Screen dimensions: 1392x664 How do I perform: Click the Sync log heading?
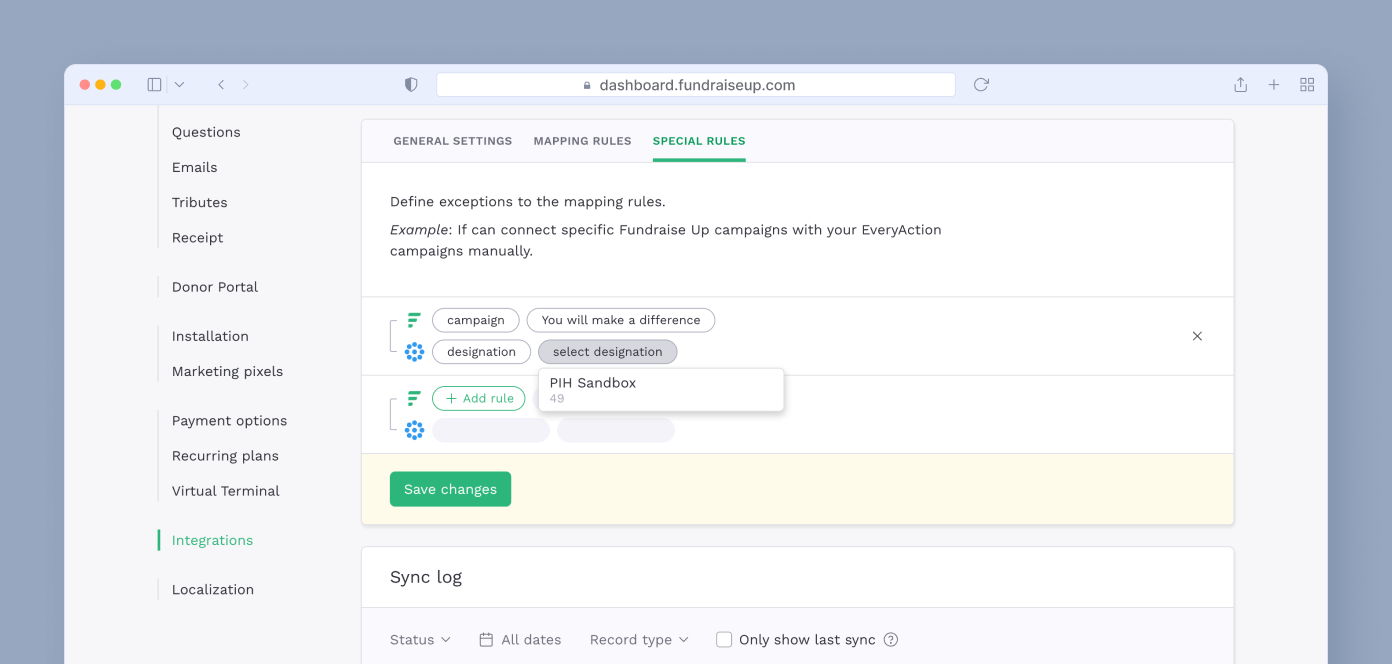click(x=426, y=577)
